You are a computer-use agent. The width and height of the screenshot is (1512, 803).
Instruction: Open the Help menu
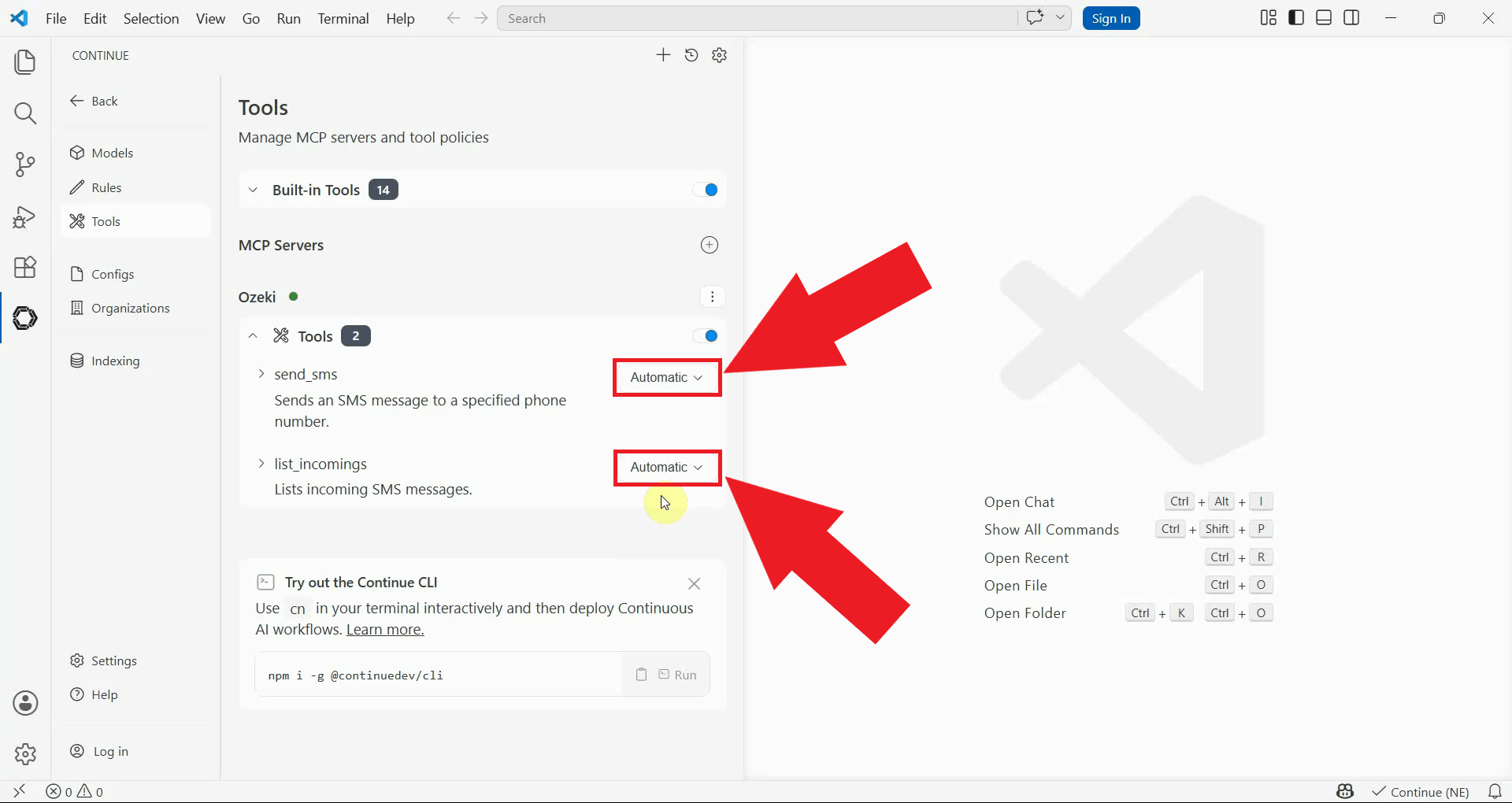400,18
